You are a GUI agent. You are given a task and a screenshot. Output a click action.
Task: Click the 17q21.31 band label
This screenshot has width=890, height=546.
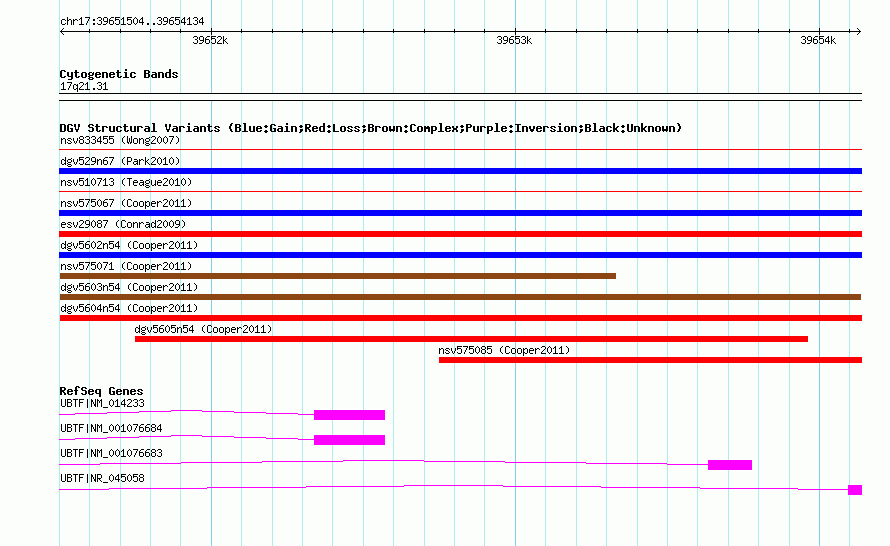84,86
